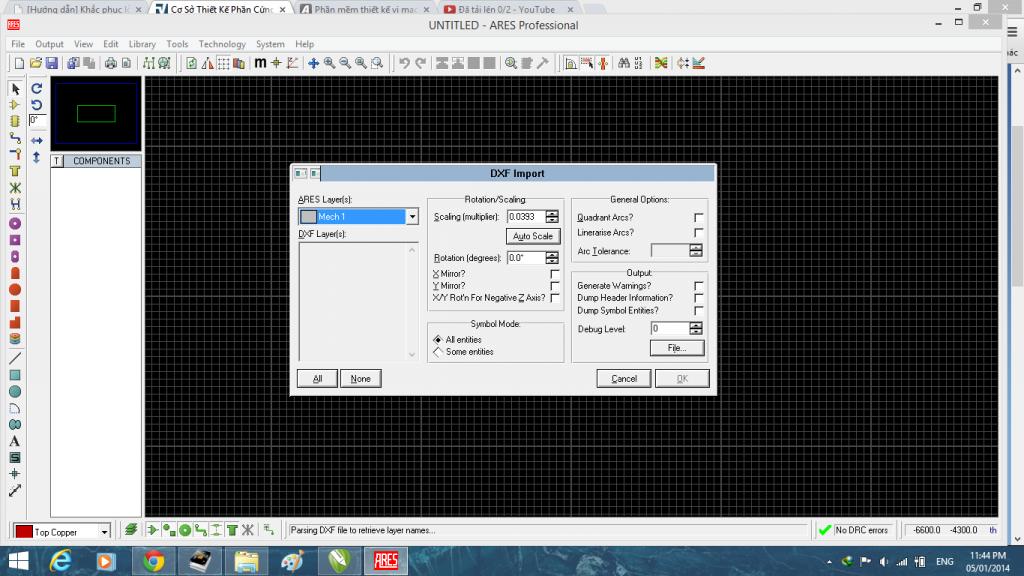Screen dimensions: 1024x576
Task: Click the File... button in Output group
Action: 677,348
